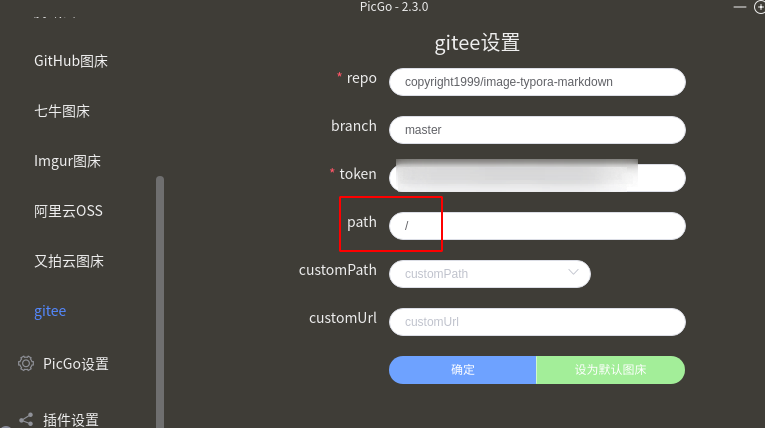Focus the repo input field

[537, 82]
